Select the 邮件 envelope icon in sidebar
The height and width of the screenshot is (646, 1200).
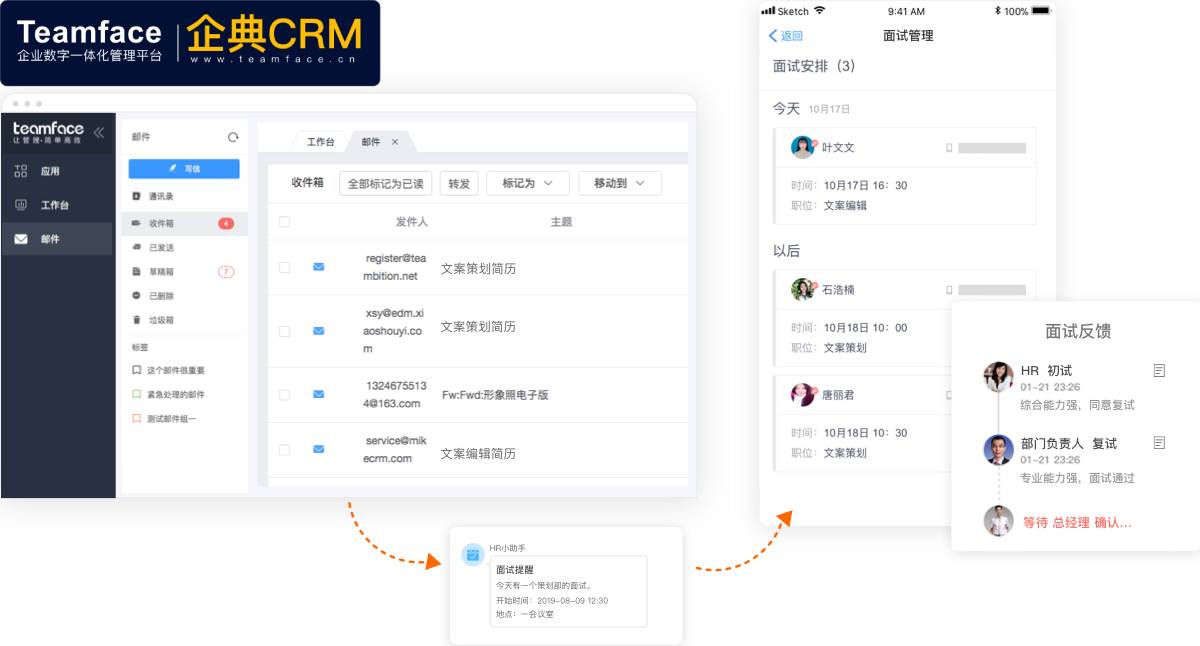[21, 239]
